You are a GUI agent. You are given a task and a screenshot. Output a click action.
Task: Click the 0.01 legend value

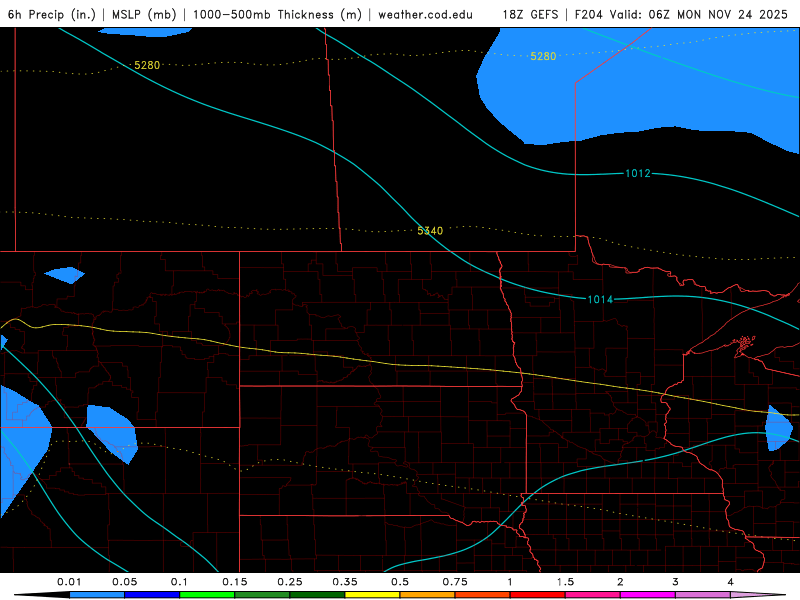pos(69,582)
